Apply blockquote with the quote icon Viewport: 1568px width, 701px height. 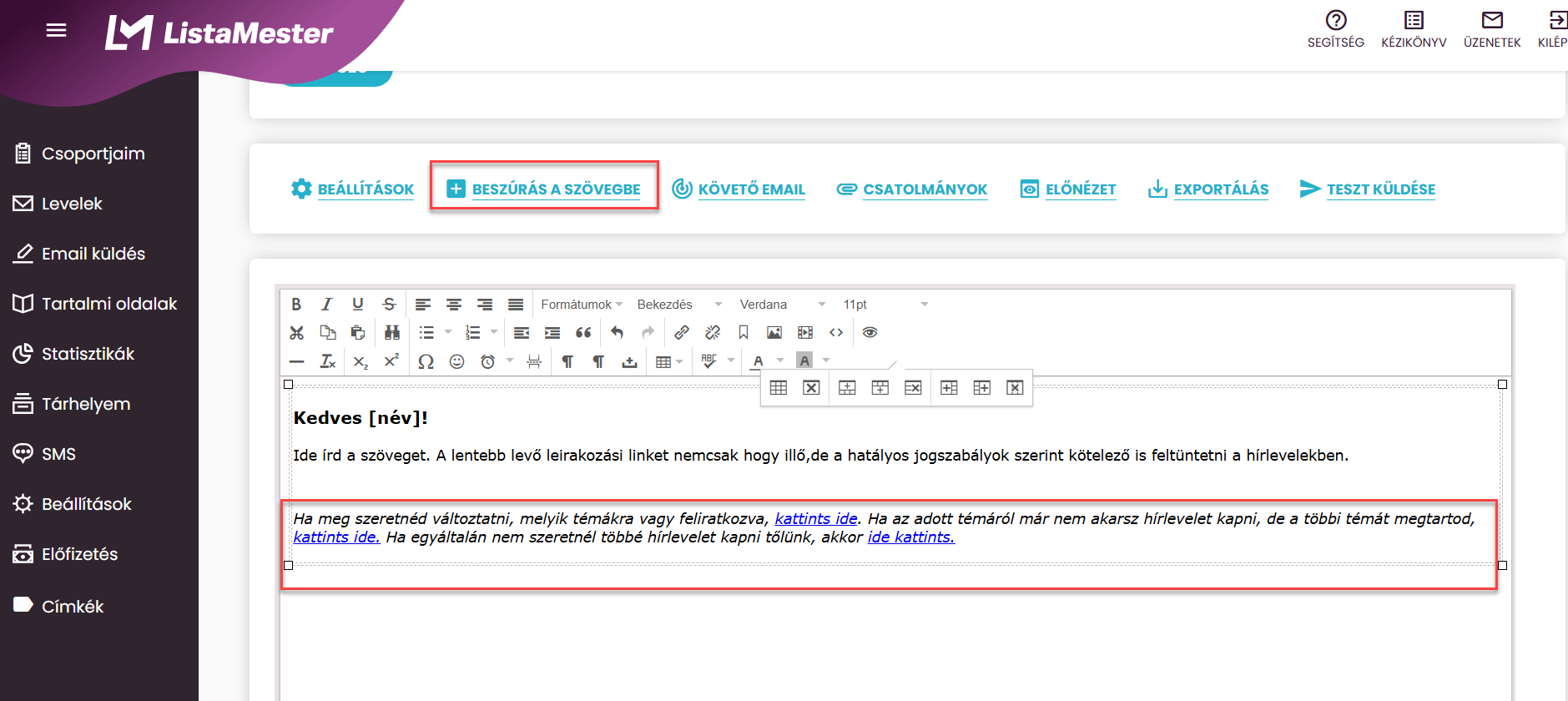click(x=583, y=333)
